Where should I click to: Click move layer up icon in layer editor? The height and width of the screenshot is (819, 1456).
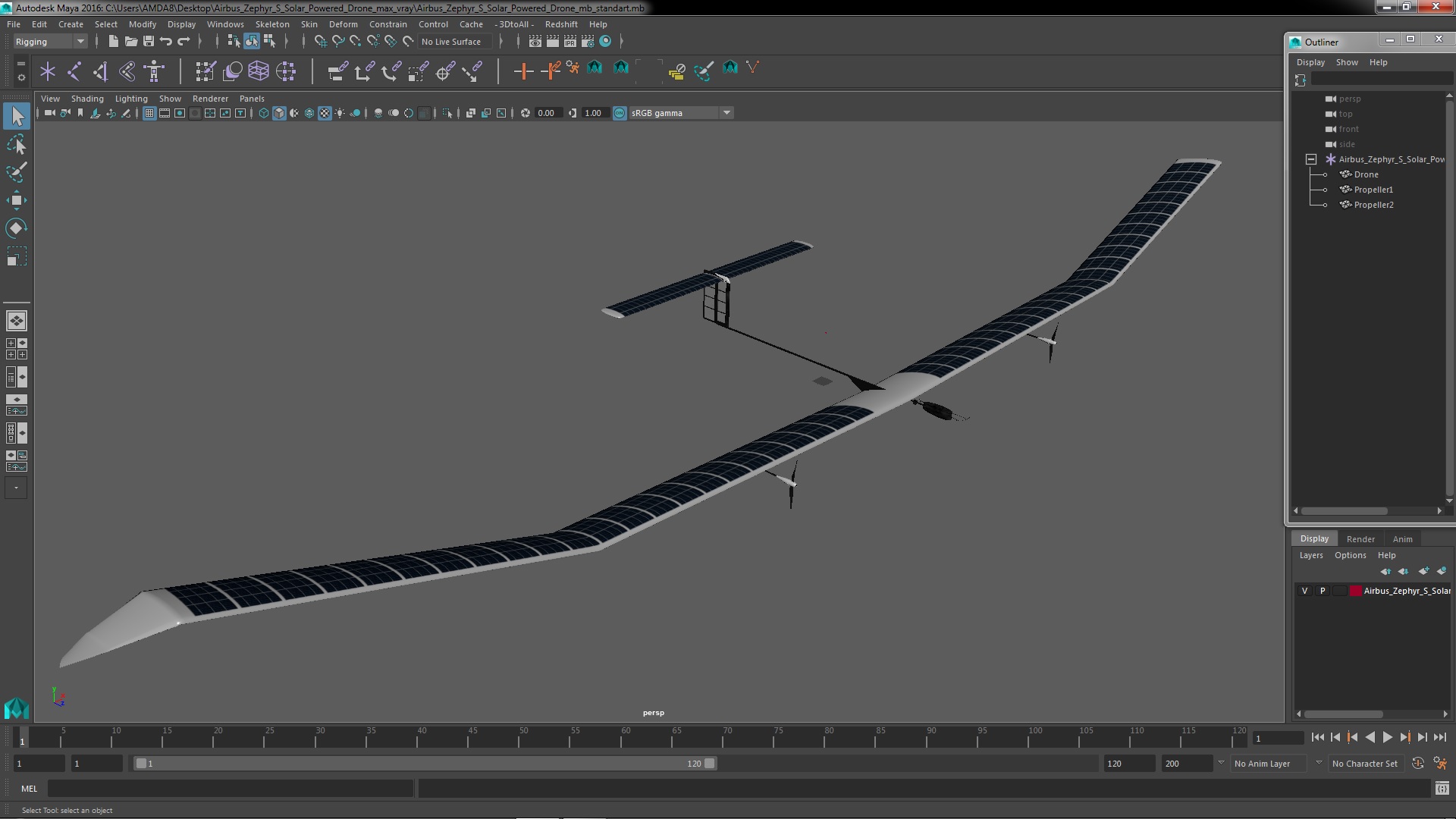1385,571
